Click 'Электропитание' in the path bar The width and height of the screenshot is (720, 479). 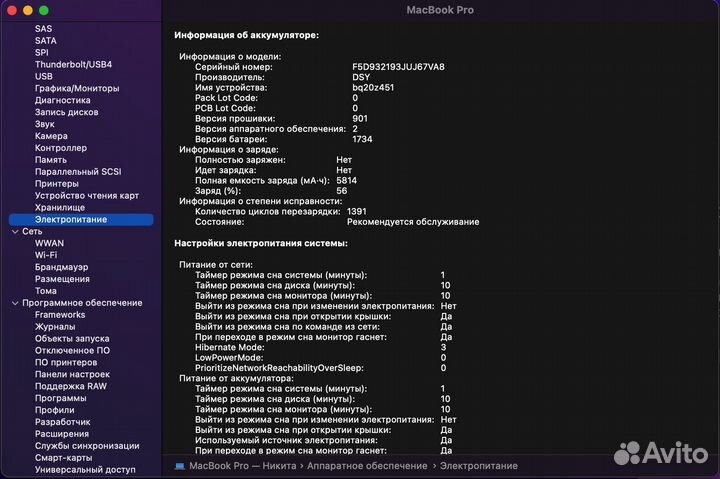click(478, 466)
